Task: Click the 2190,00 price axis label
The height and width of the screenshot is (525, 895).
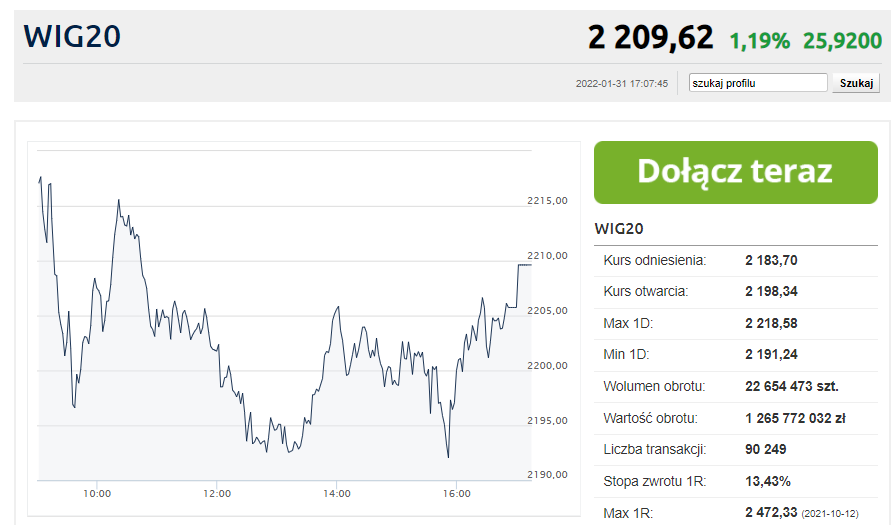Action: pyautogui.click(x=547, y=474)
